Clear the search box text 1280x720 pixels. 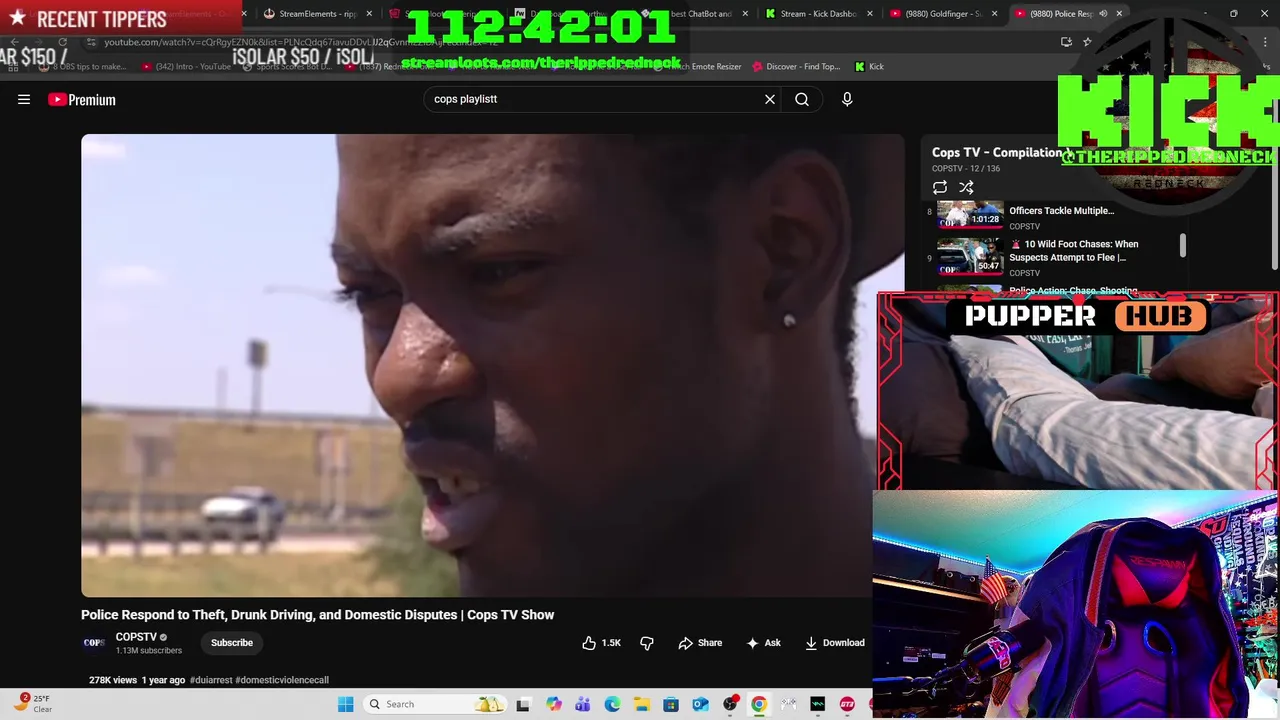(770, 99)
